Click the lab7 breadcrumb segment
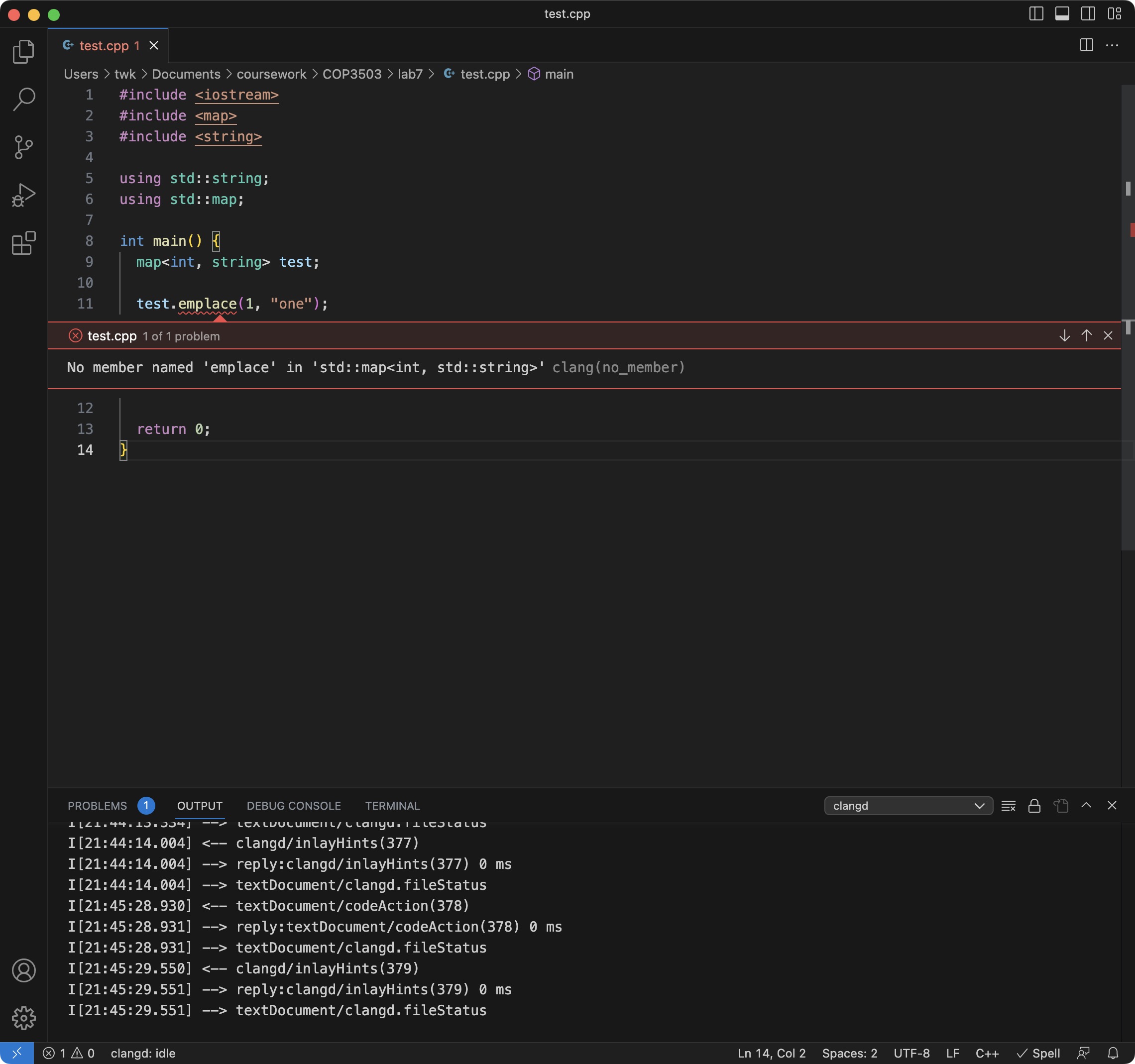 [x=410, y=74]
